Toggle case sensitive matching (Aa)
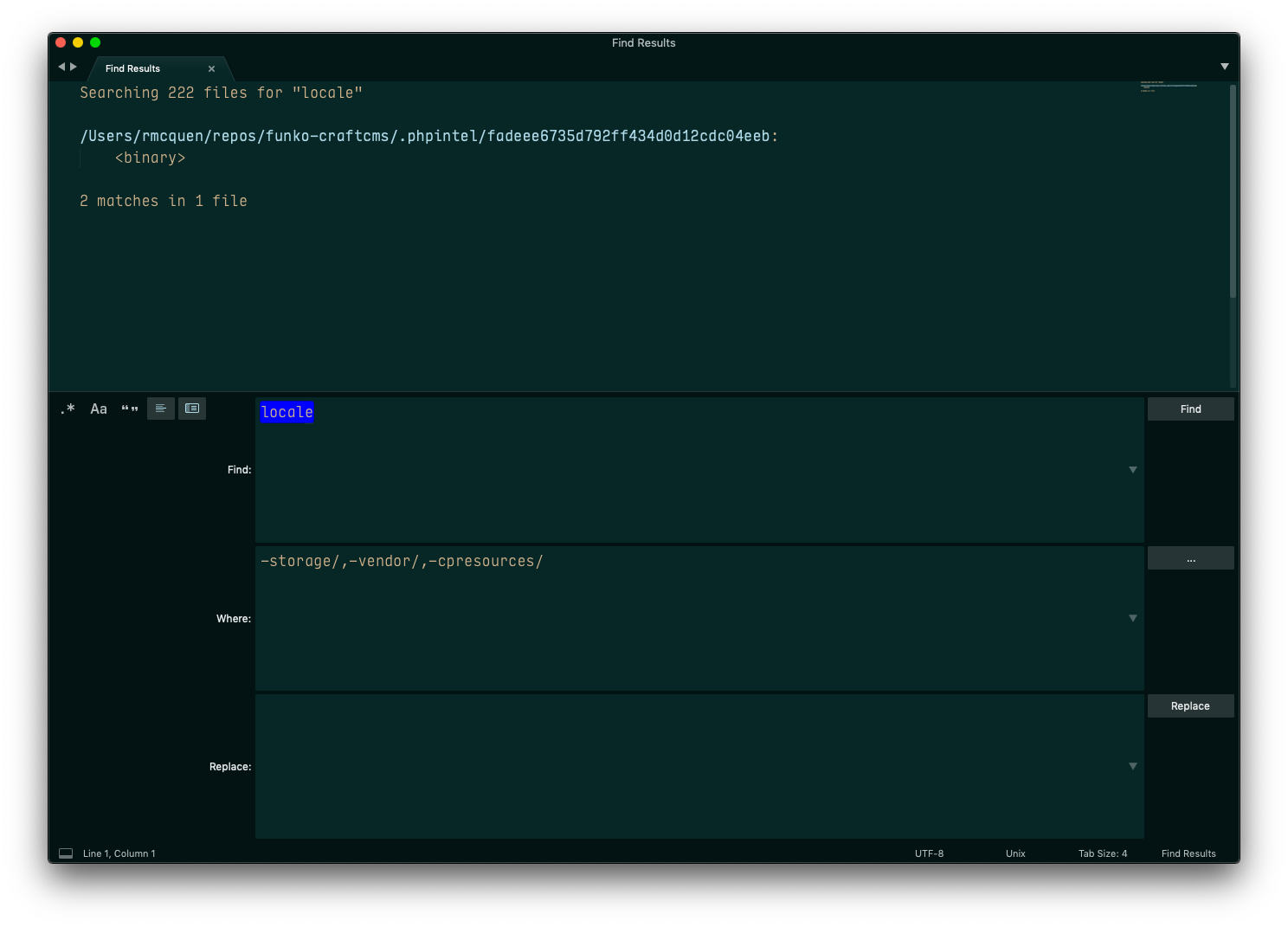 tap(99, 409)
